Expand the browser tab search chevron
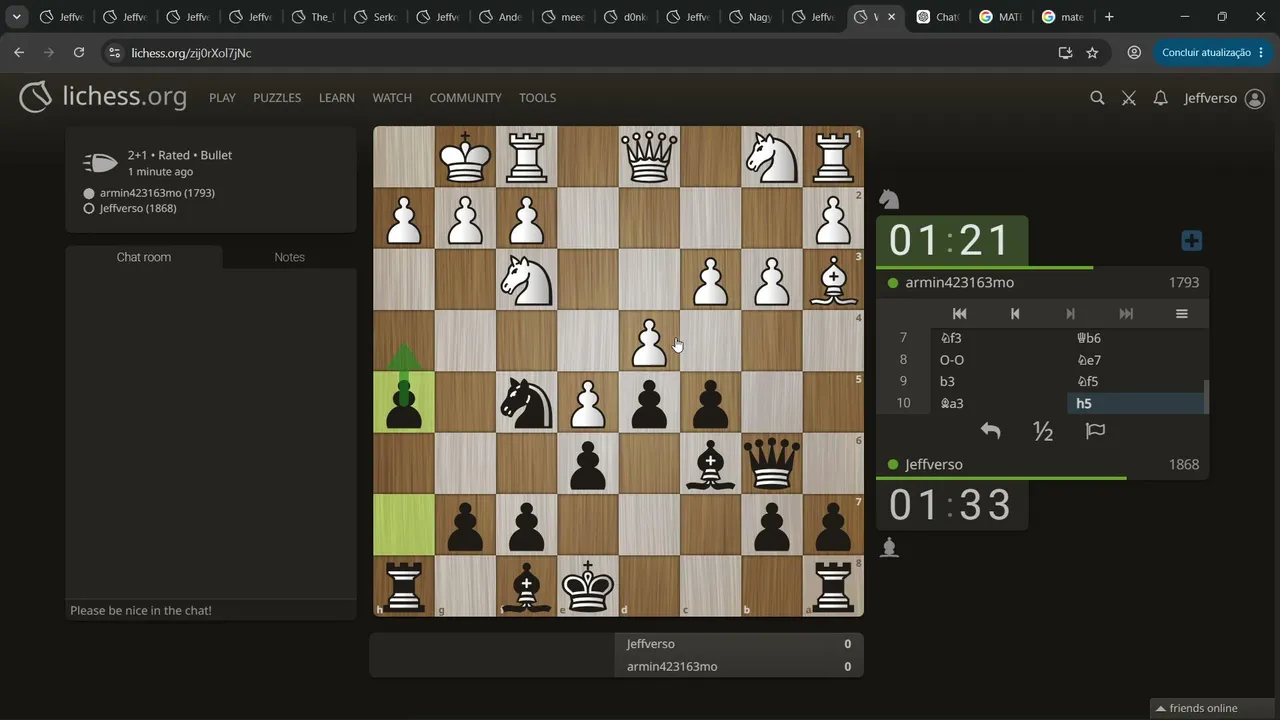This screenshot has width=1280, height=720. pos(17,17)
